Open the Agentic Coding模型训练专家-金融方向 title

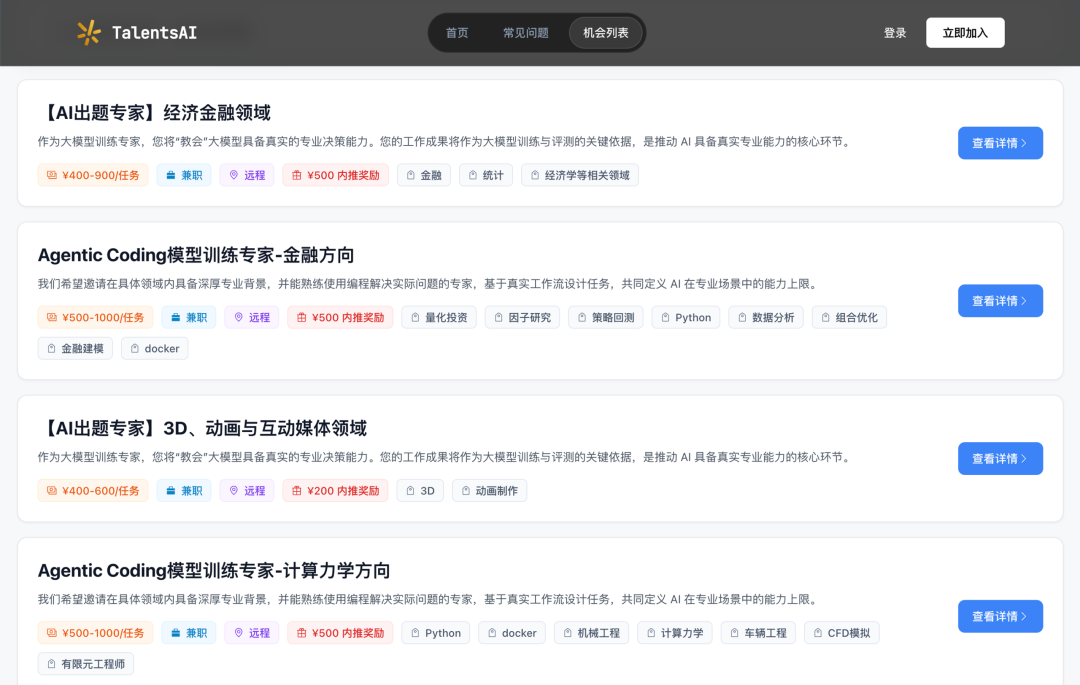pos(196,255)
